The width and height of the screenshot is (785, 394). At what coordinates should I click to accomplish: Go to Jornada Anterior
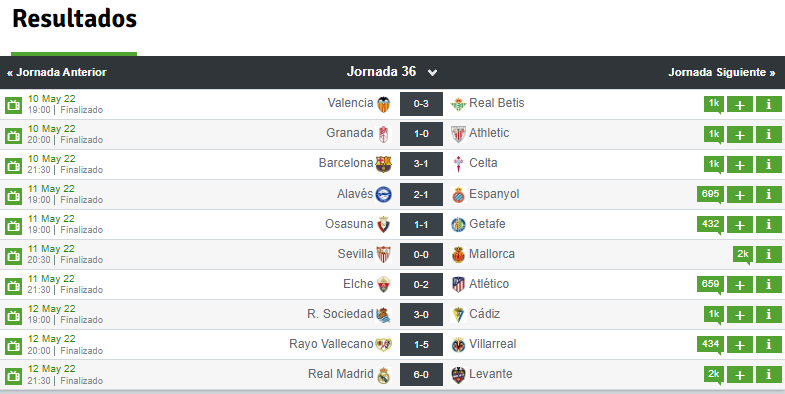click(57, 72)
